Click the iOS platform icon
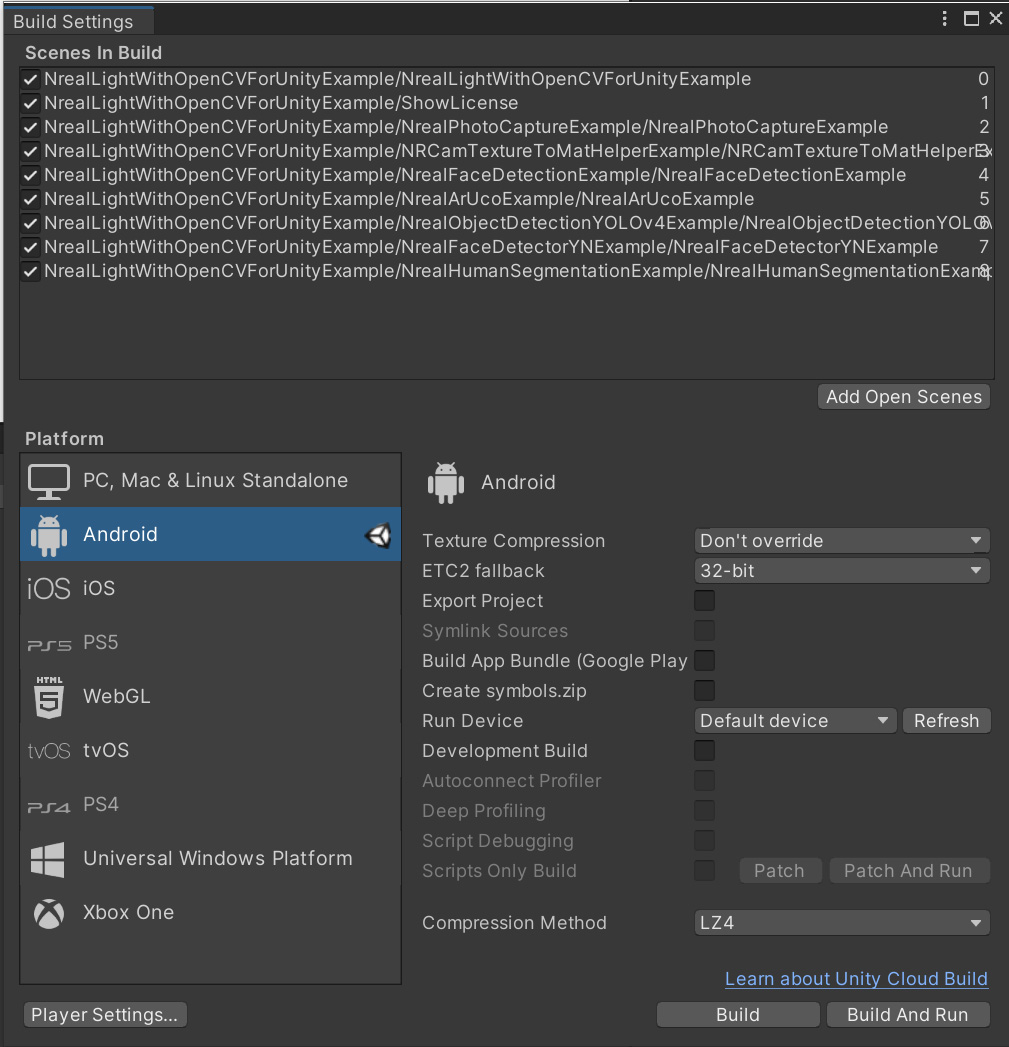This screenshot has height=1047, width=1009. pos(49,588)
